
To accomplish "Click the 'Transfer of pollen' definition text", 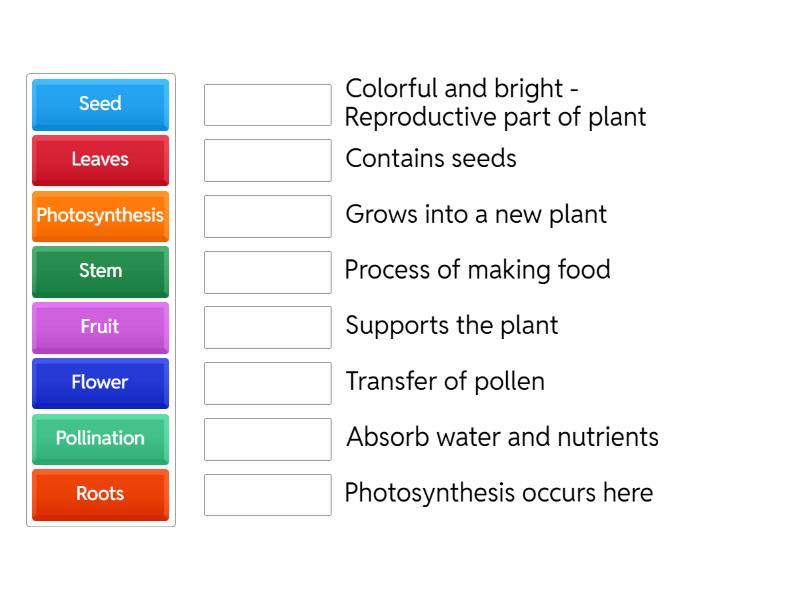I will point(445,381).
